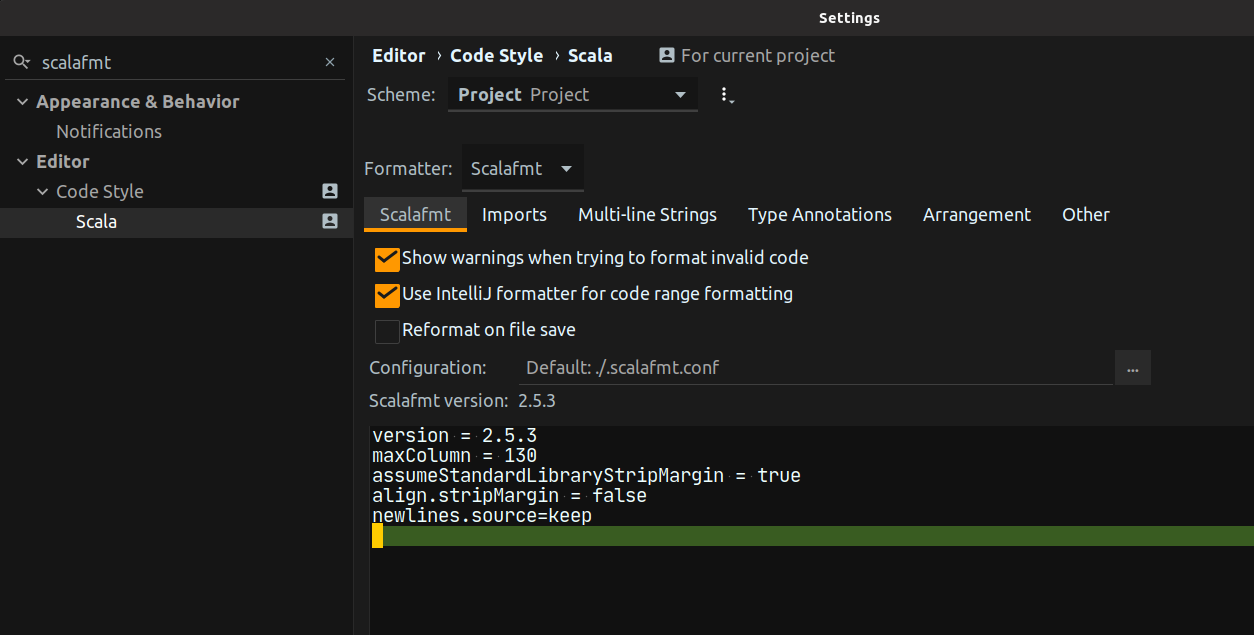Click the version = 2.5.3 config line
Viewport: 1254px width, 635px height.
tap(455, 436)
